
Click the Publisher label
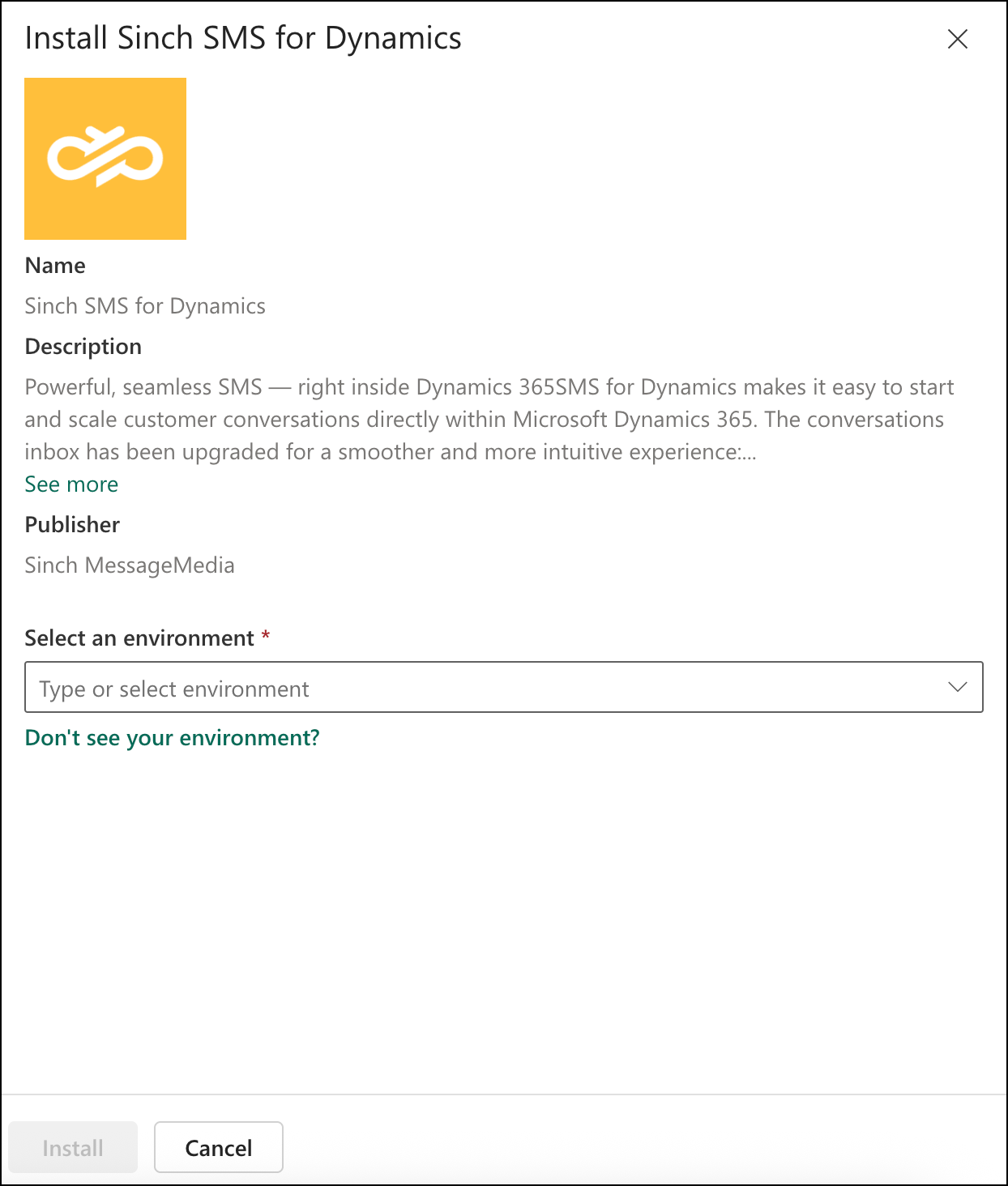(x=72, y=524)
